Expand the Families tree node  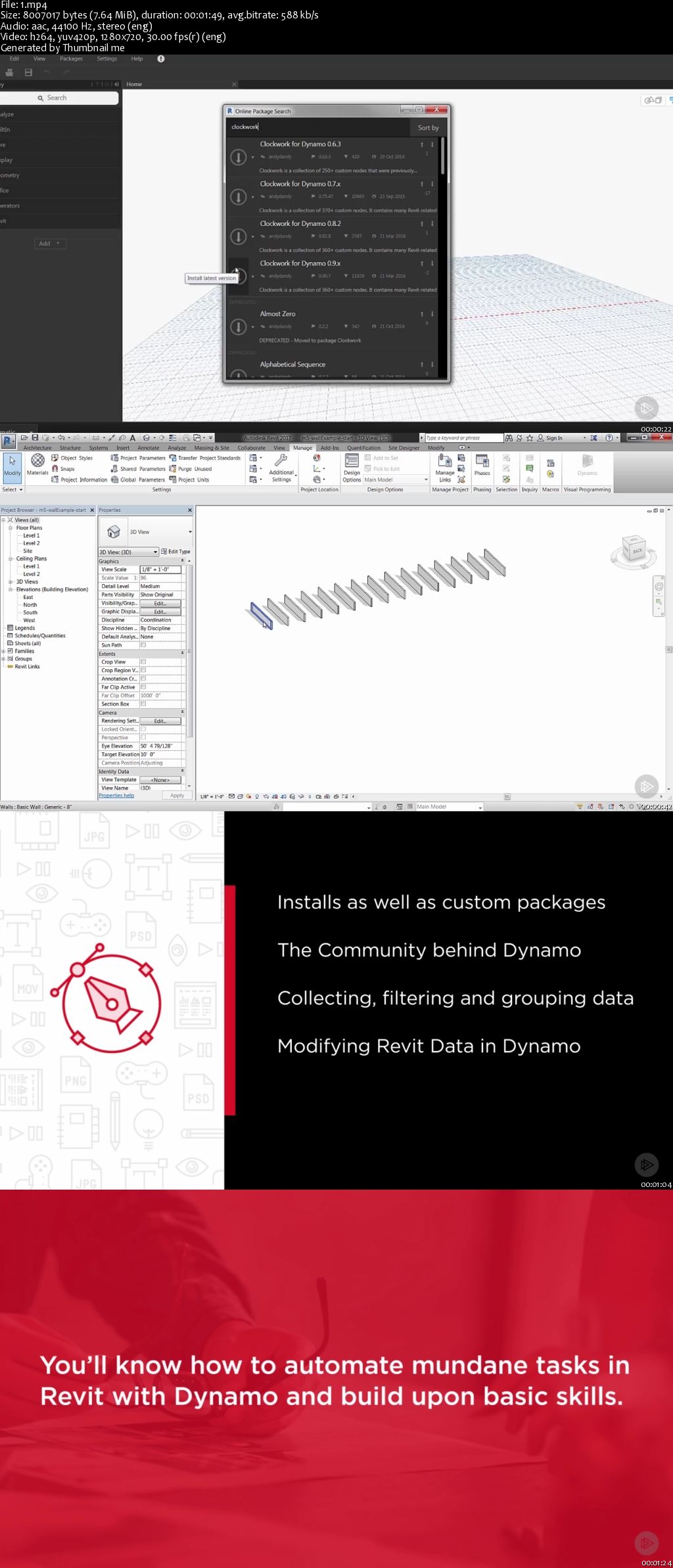tap(3, 651)
